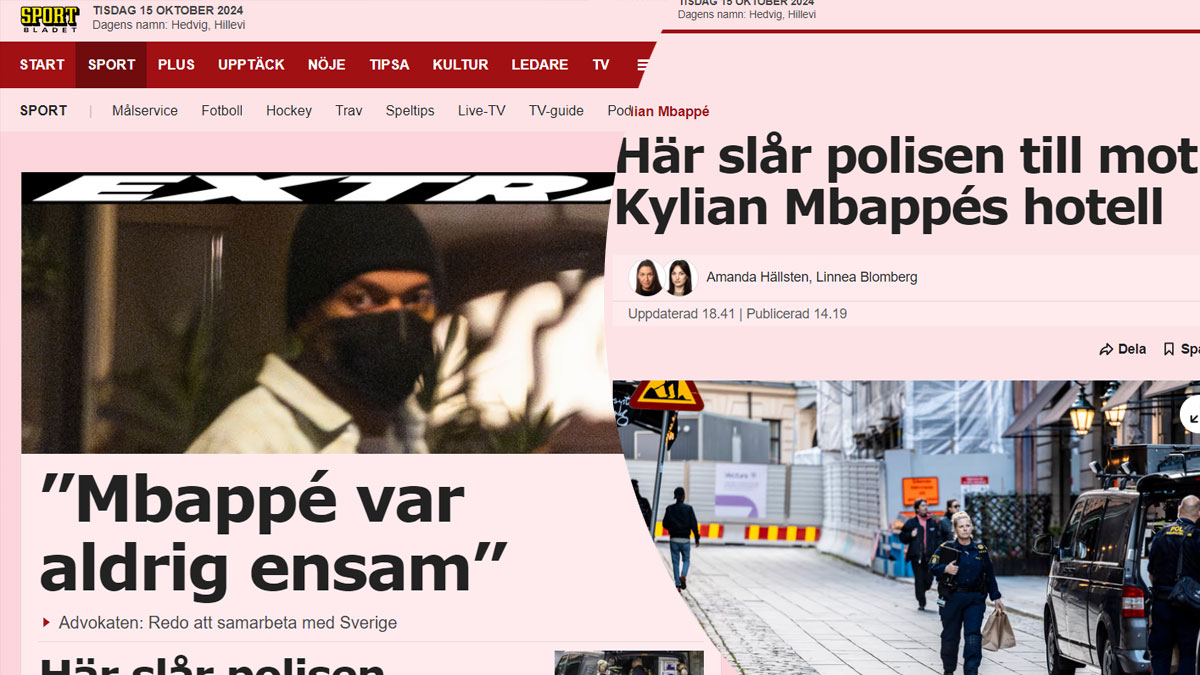Click Linnea Blomberg's author avatar

click(680, 277)
